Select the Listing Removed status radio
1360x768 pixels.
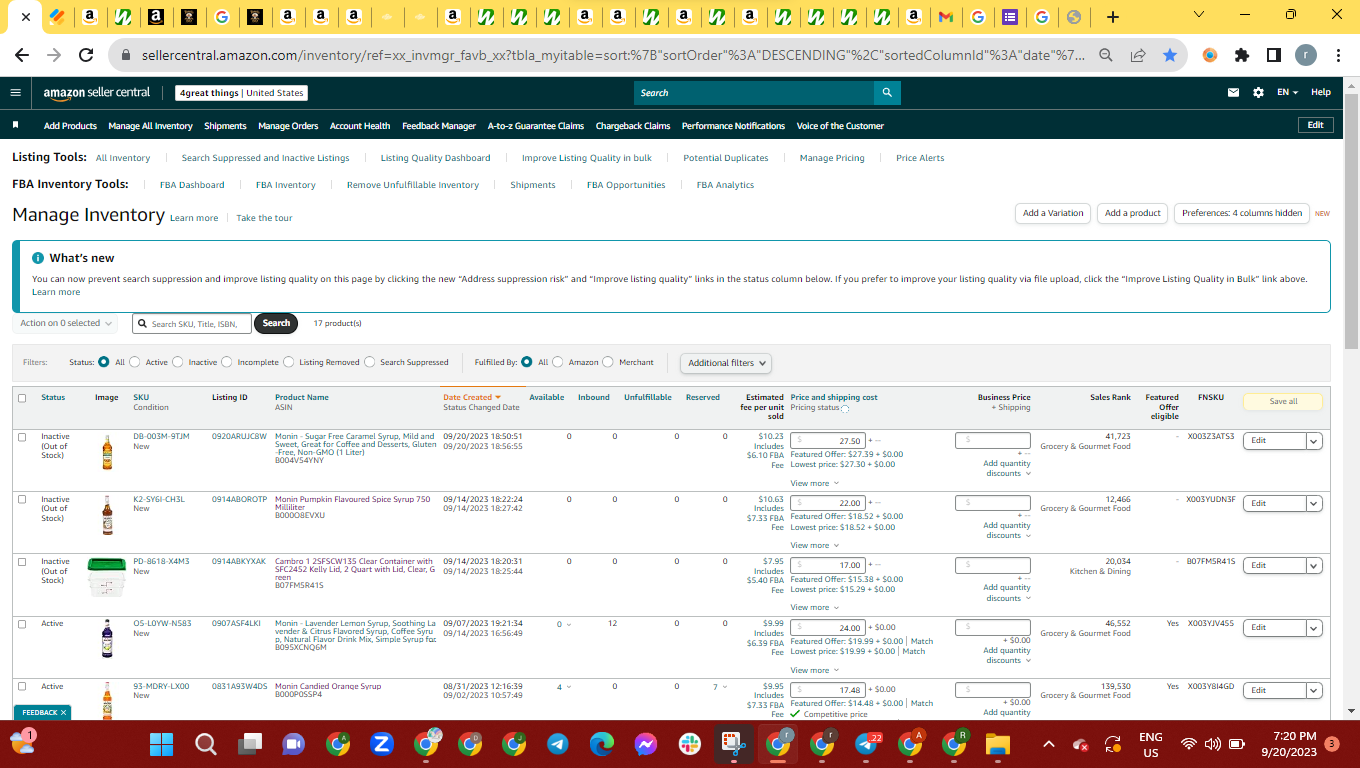point(289,362)
